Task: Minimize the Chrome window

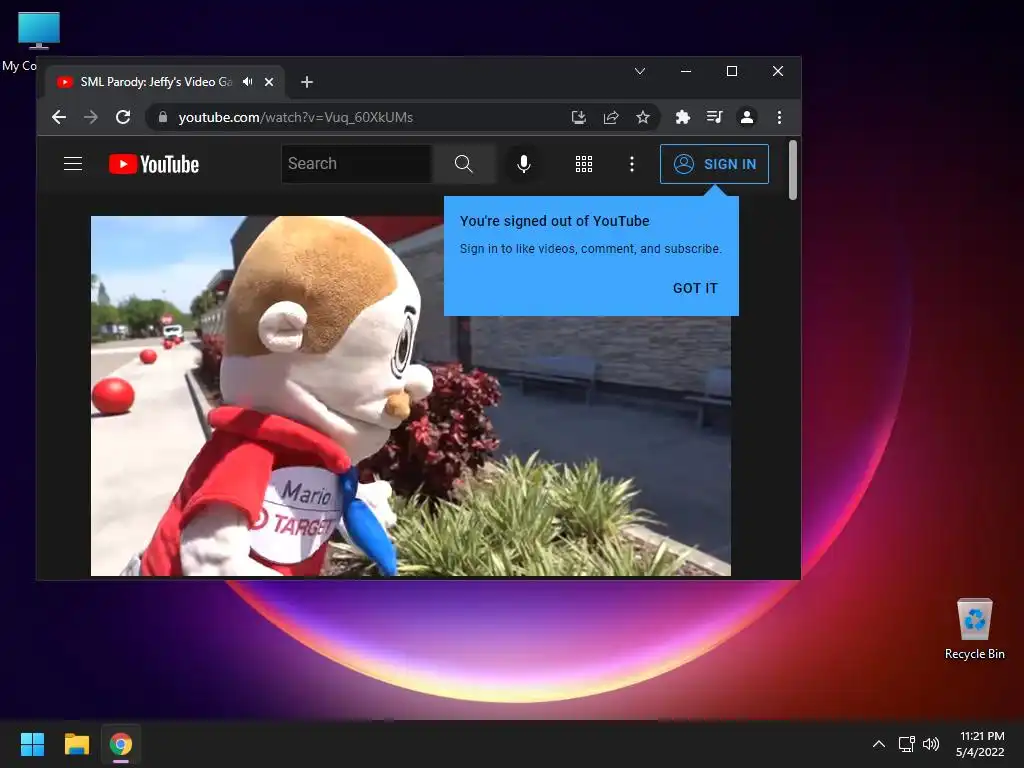Action: 686,71
